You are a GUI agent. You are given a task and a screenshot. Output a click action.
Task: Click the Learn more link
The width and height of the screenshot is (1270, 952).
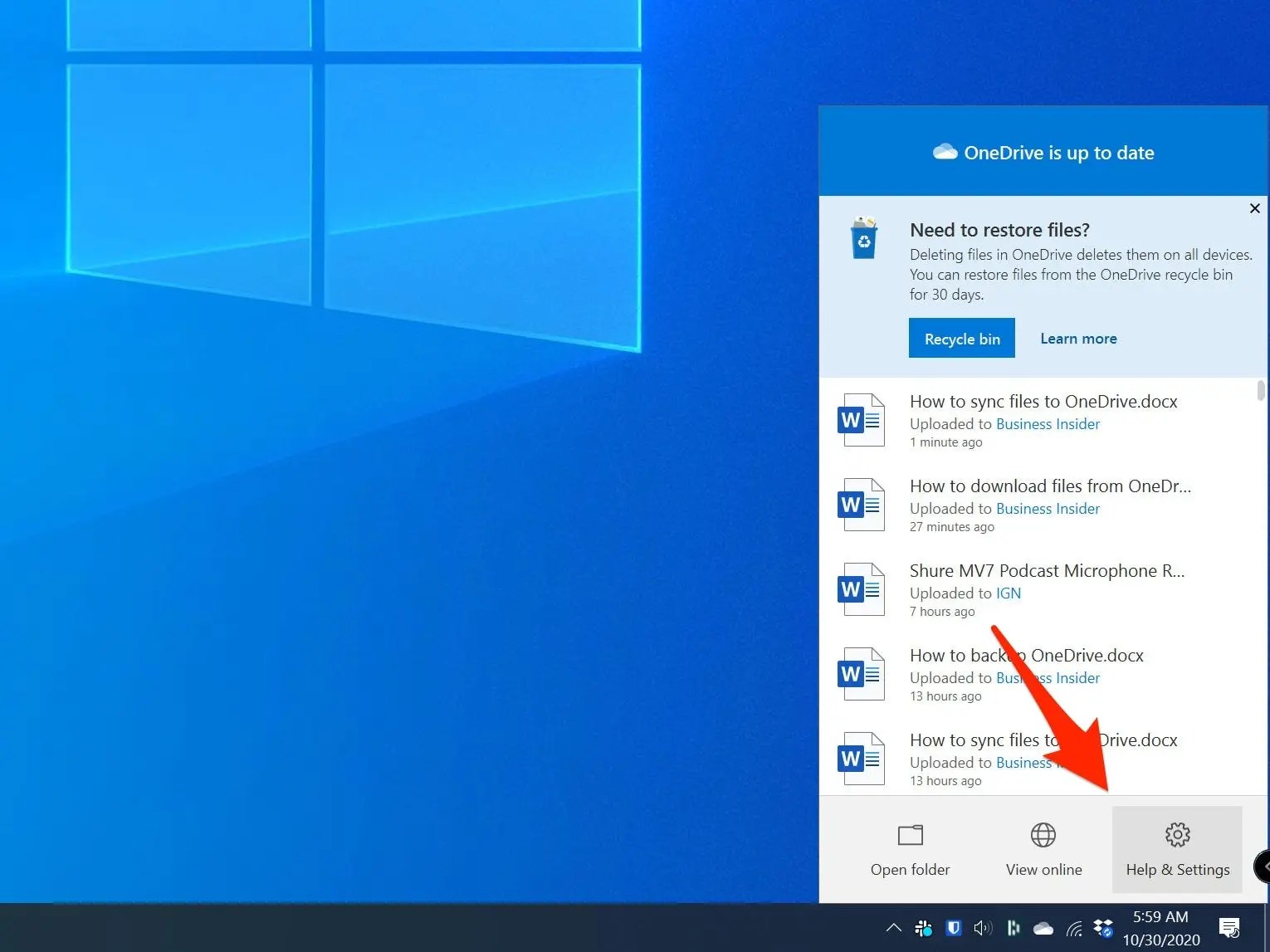(x=1078, y=339)
